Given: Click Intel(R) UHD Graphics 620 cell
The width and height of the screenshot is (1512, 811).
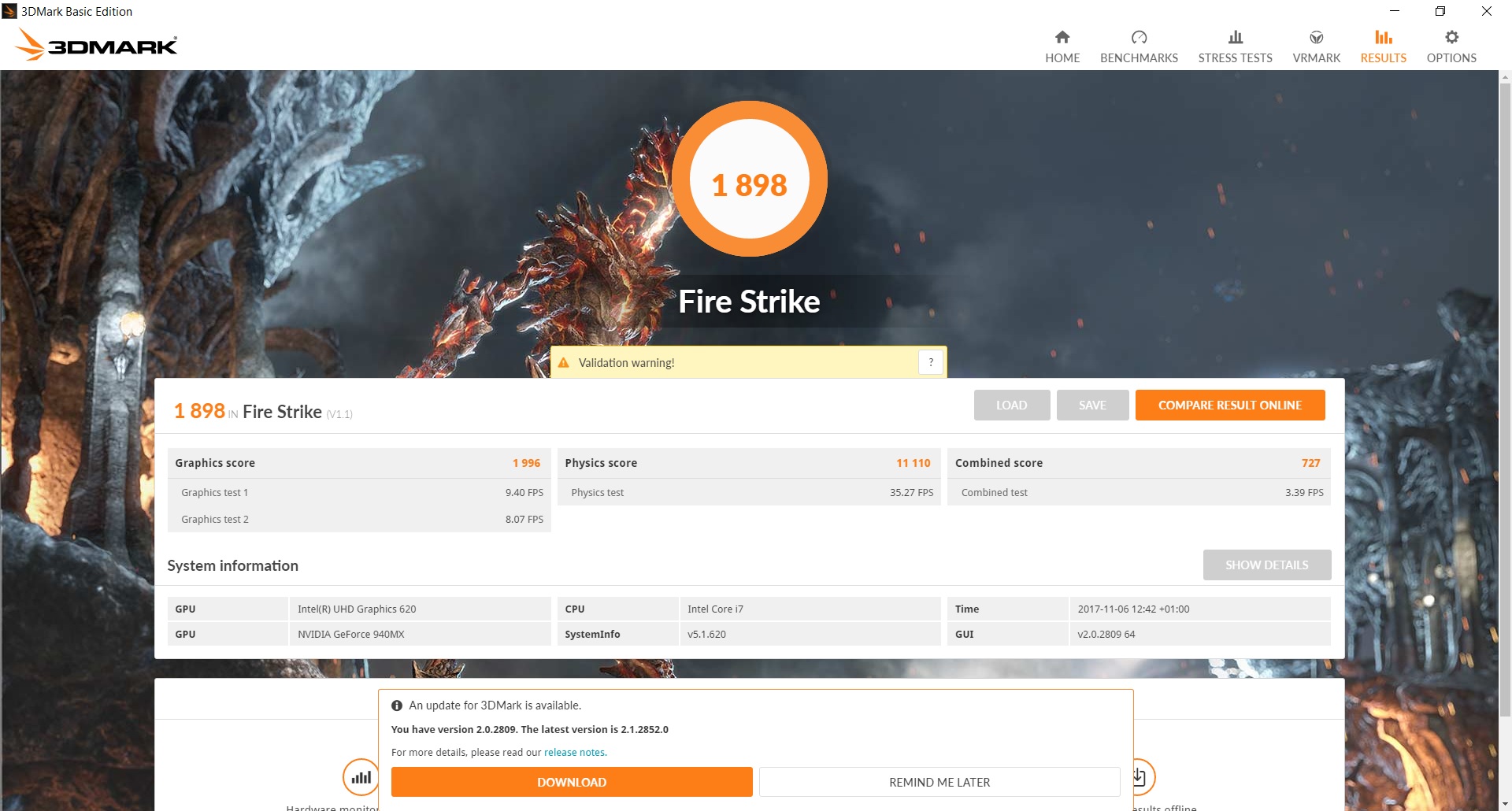Looking at the screenshot, I should pyautogui.click(x=420, y=609).
